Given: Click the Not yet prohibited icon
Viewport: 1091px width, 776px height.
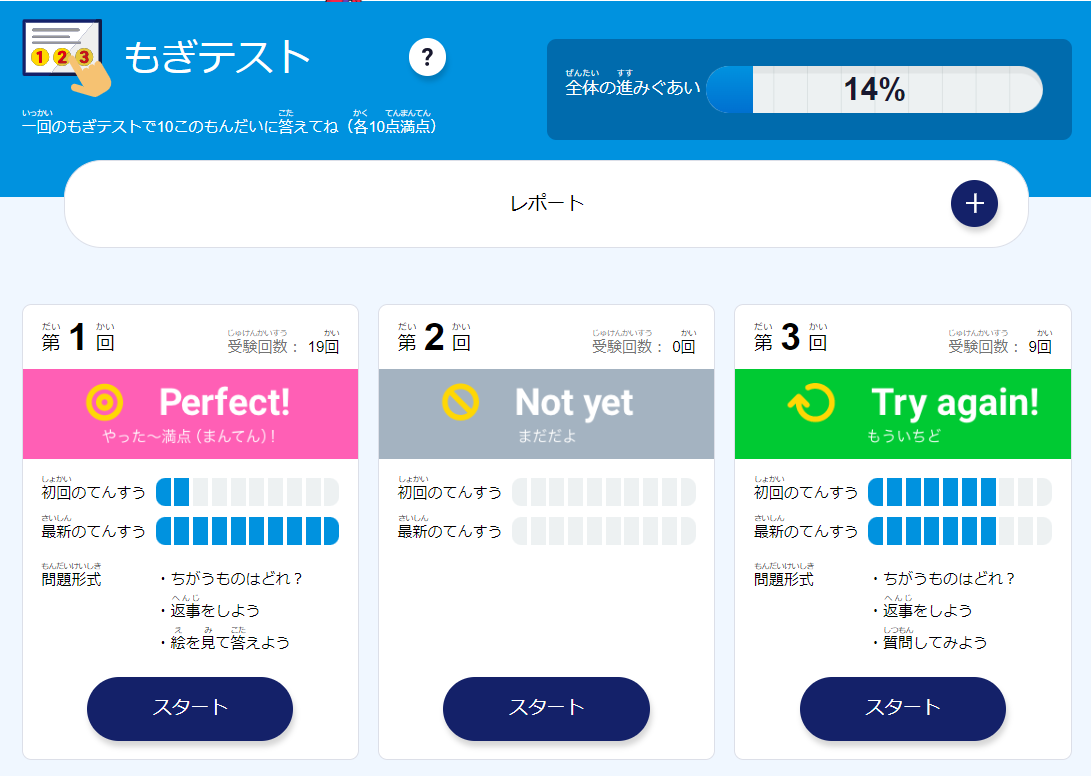Looking at the screenshot, I should (461, 402).
